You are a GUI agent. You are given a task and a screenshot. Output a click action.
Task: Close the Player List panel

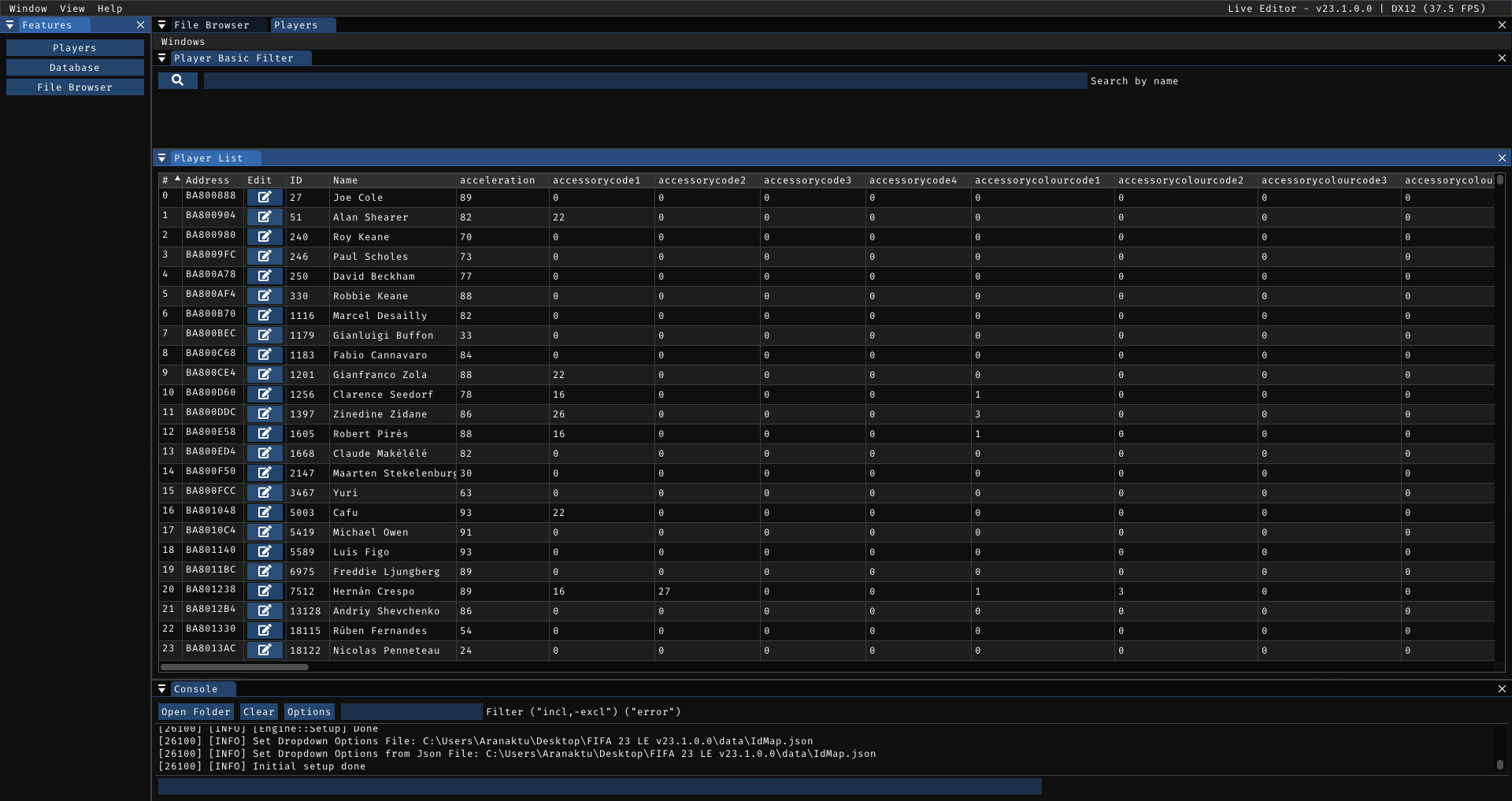click(x=1502, y=158)
